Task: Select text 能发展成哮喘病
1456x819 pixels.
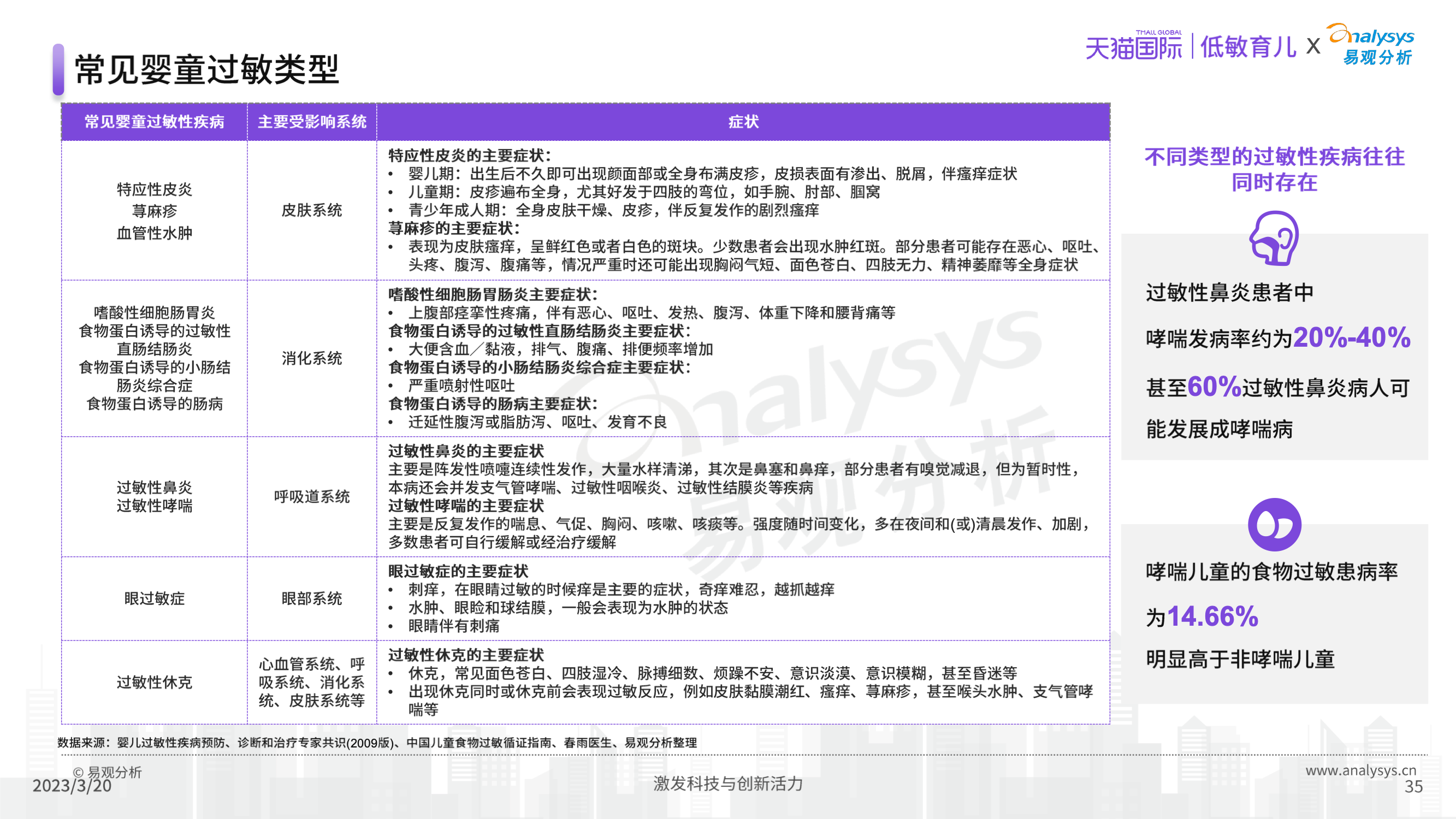Action: click(x=1219, y=429)
